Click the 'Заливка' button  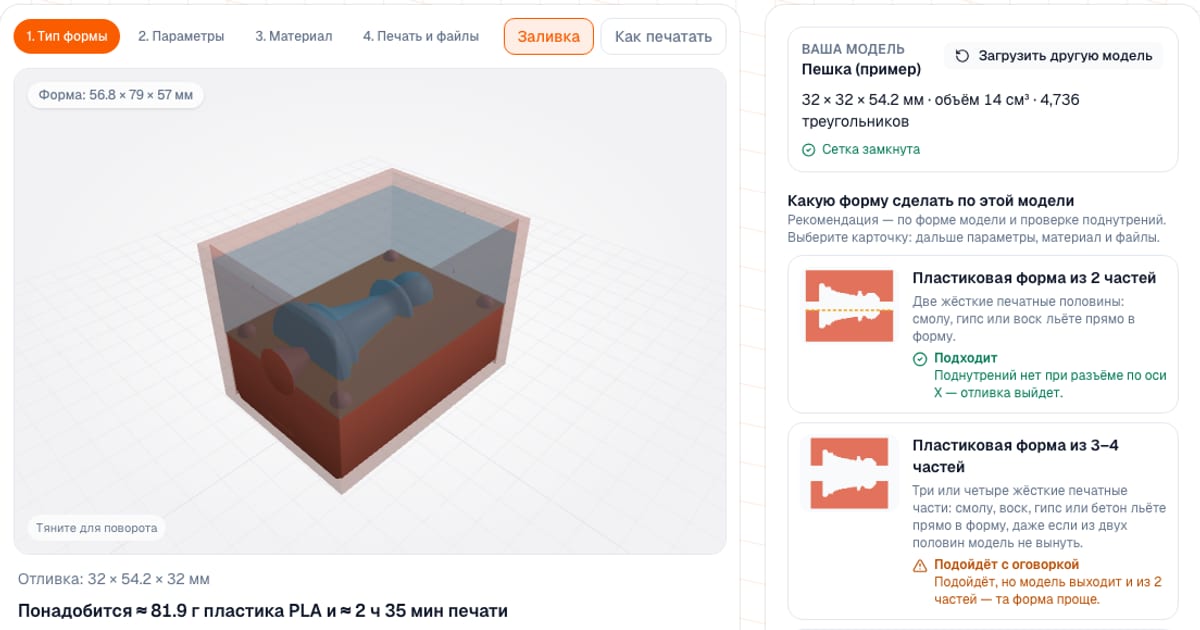(549, 36)
